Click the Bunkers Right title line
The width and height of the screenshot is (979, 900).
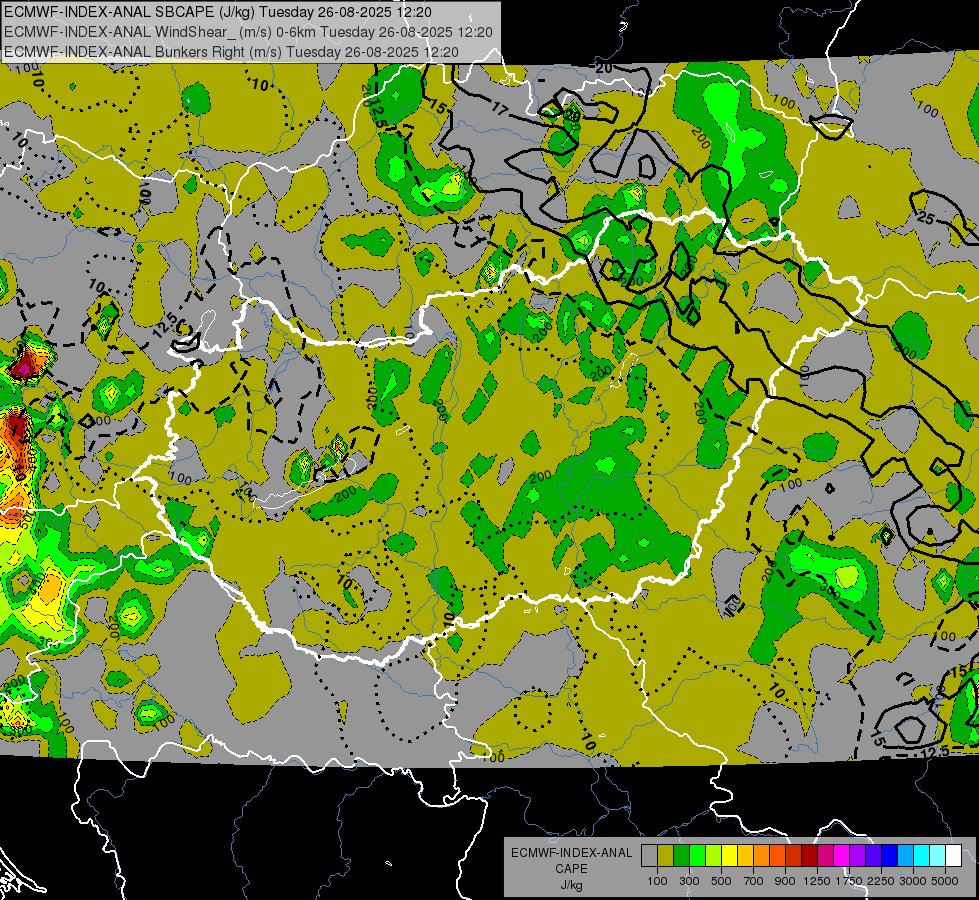pos(231,52)
